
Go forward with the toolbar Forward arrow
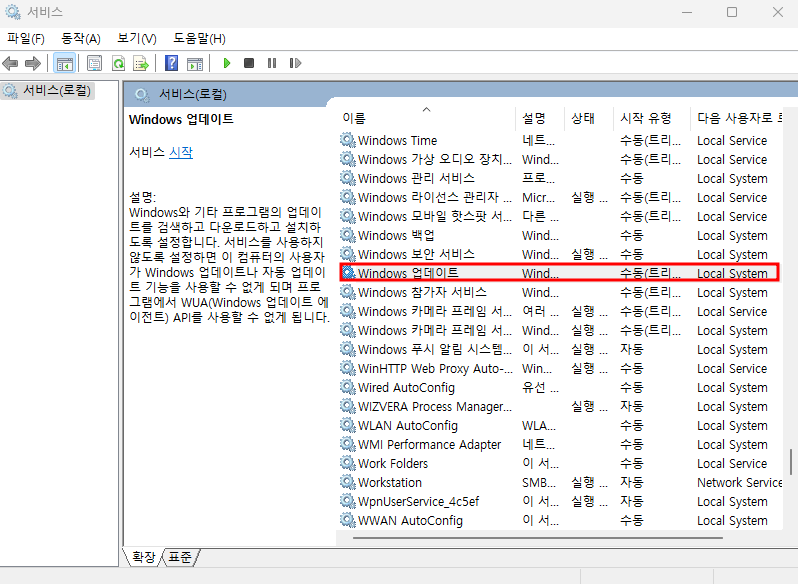click(33, 63)
